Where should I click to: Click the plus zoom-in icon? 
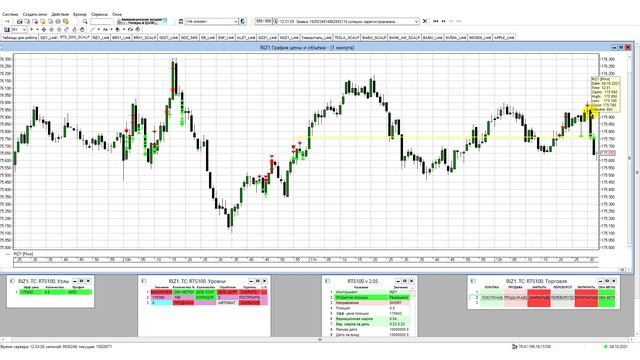pyautogui.click(x=31, y=29)
